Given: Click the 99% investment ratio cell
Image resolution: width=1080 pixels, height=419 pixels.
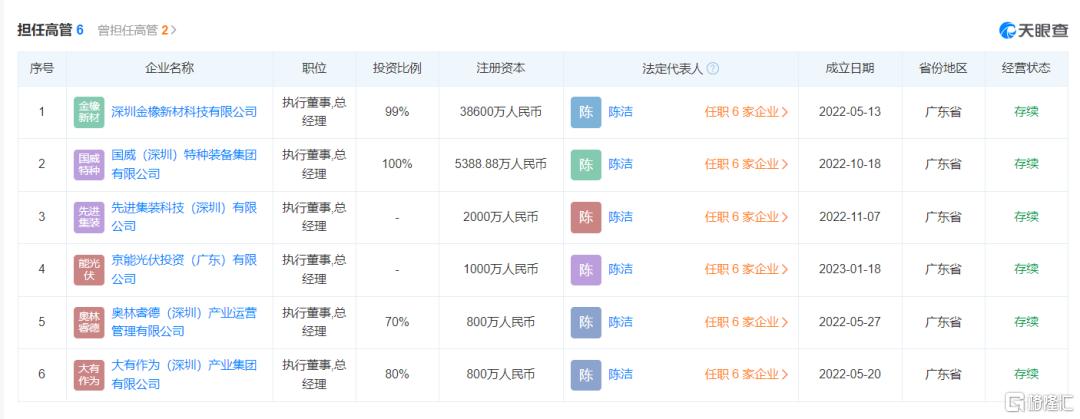Looking at the screenshot, I should [397, 112].
